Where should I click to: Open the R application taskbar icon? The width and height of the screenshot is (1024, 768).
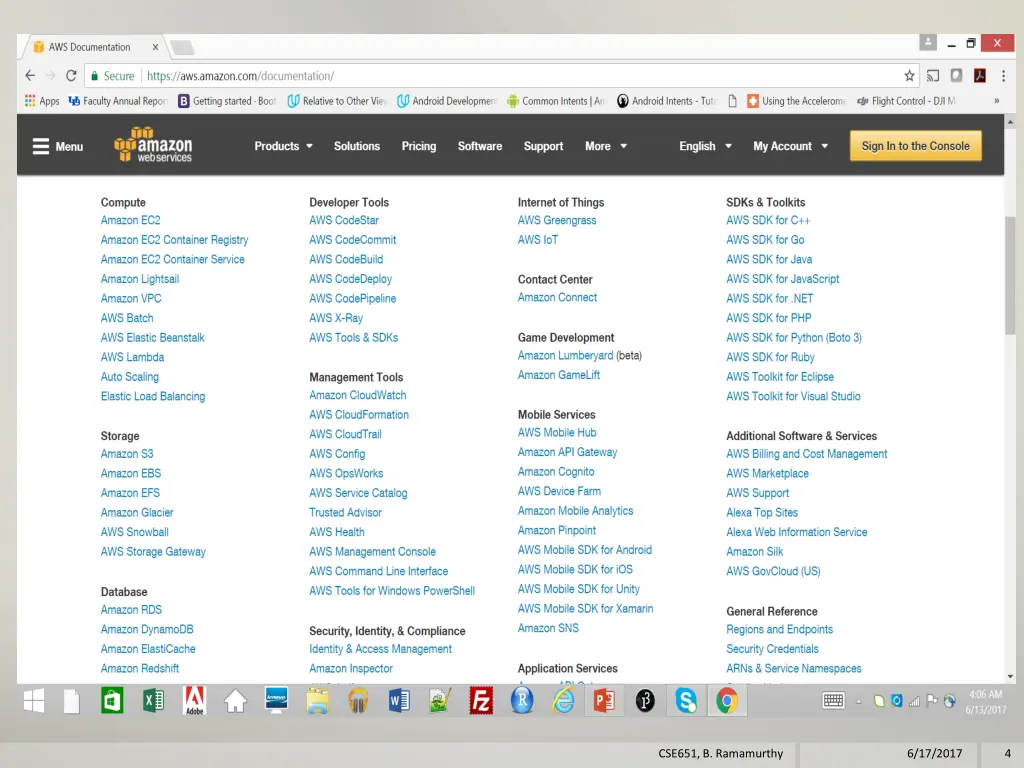(522, 701)
